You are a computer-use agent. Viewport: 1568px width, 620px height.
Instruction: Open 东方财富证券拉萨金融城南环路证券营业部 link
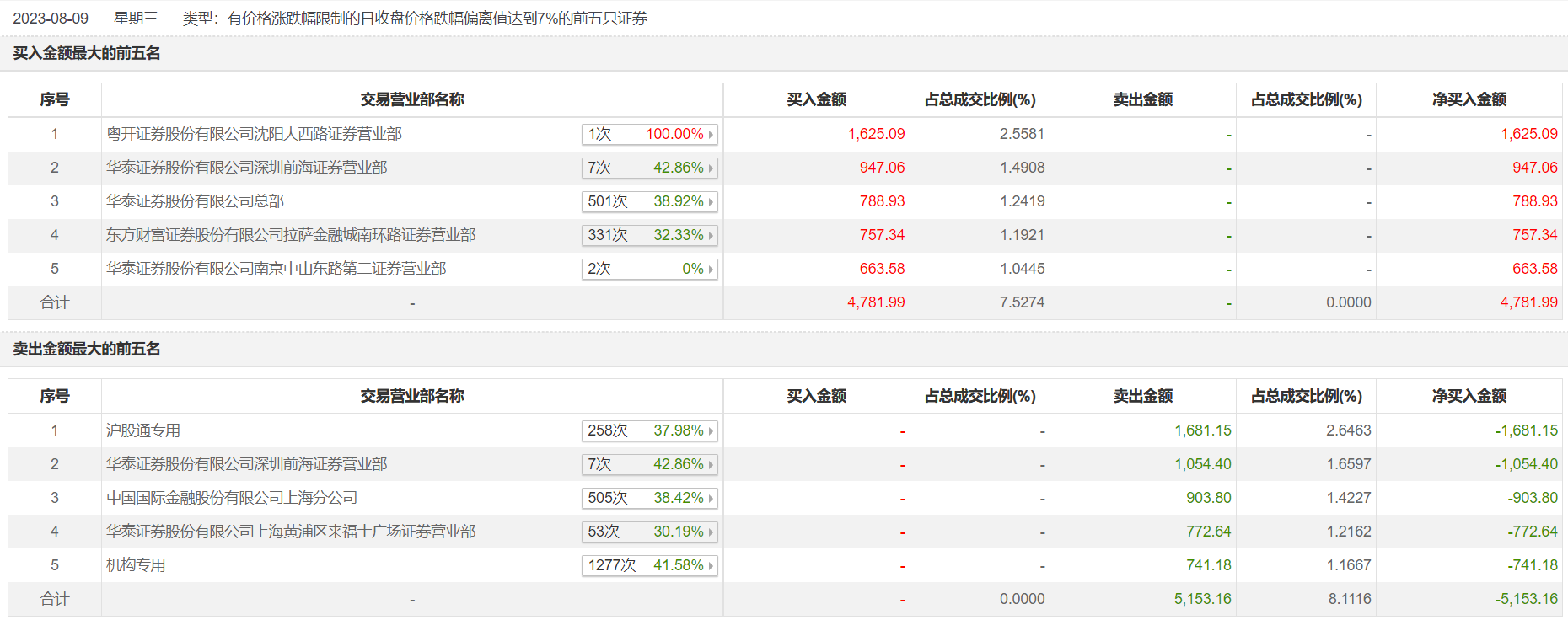pos(291,235)
